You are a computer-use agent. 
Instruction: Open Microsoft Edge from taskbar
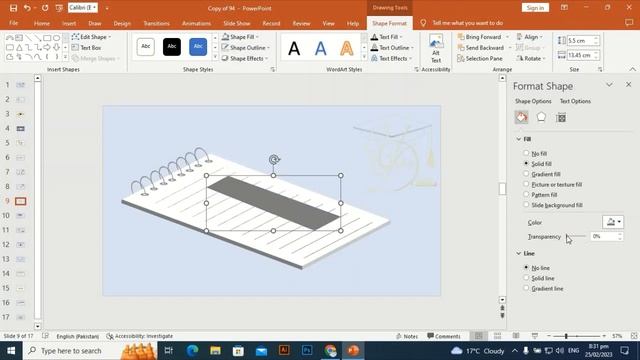(192, 351)
